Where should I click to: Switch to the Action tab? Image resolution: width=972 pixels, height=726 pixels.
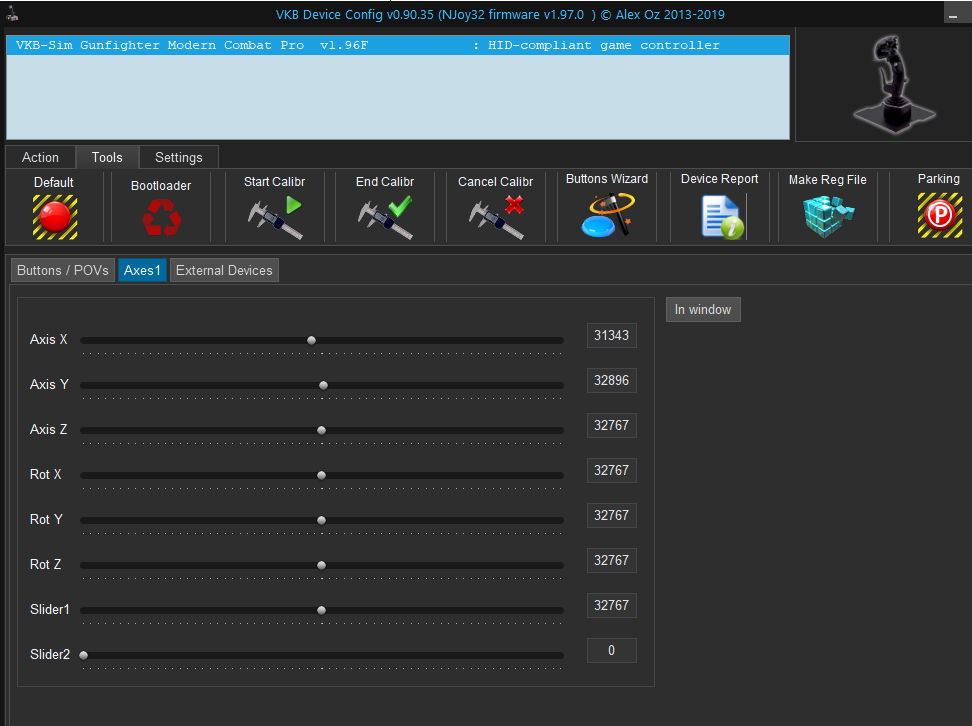(x=40, y=157)
